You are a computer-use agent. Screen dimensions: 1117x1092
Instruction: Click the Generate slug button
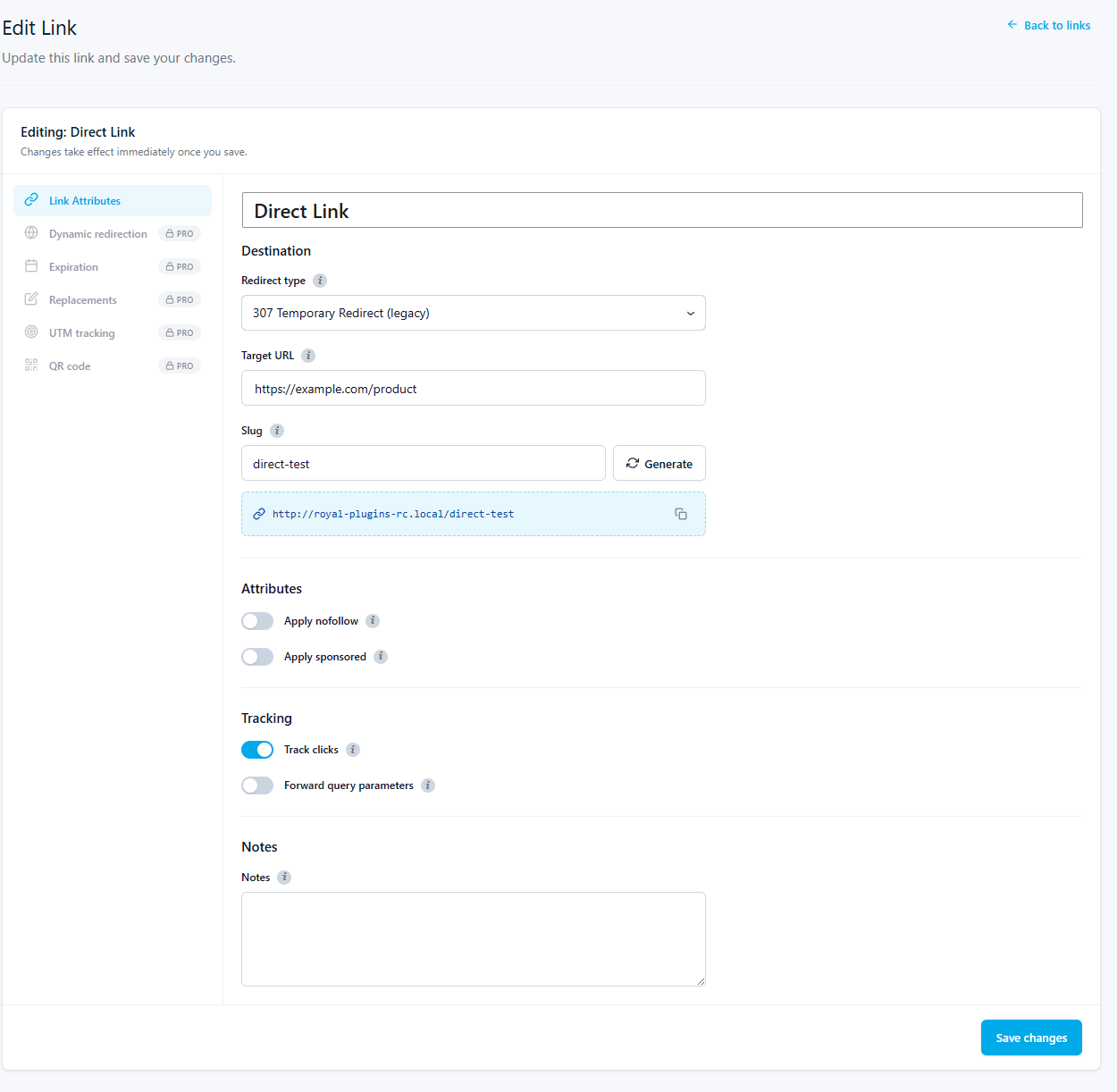pos(659,463)
